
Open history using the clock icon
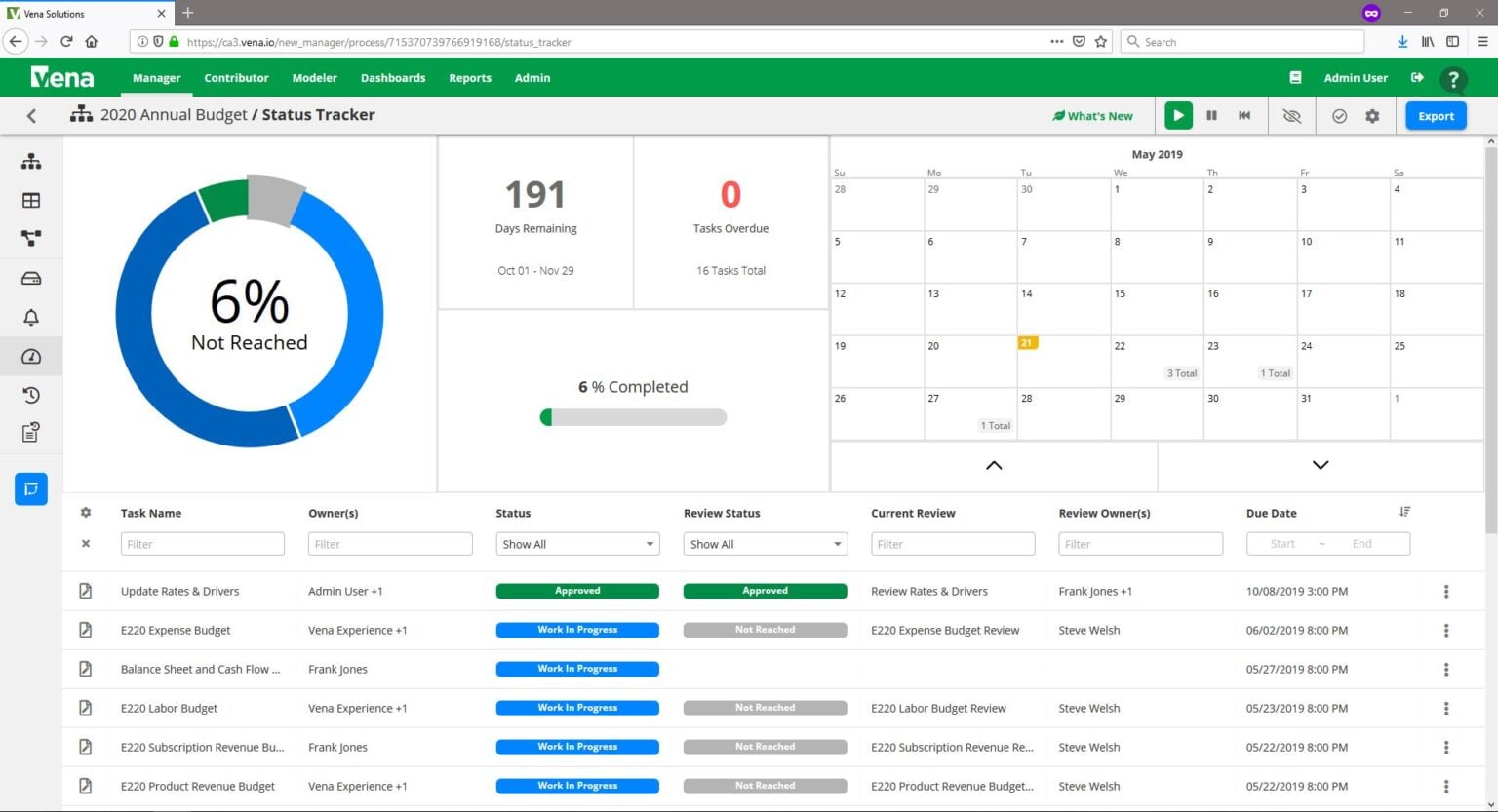tap(30, 395)
